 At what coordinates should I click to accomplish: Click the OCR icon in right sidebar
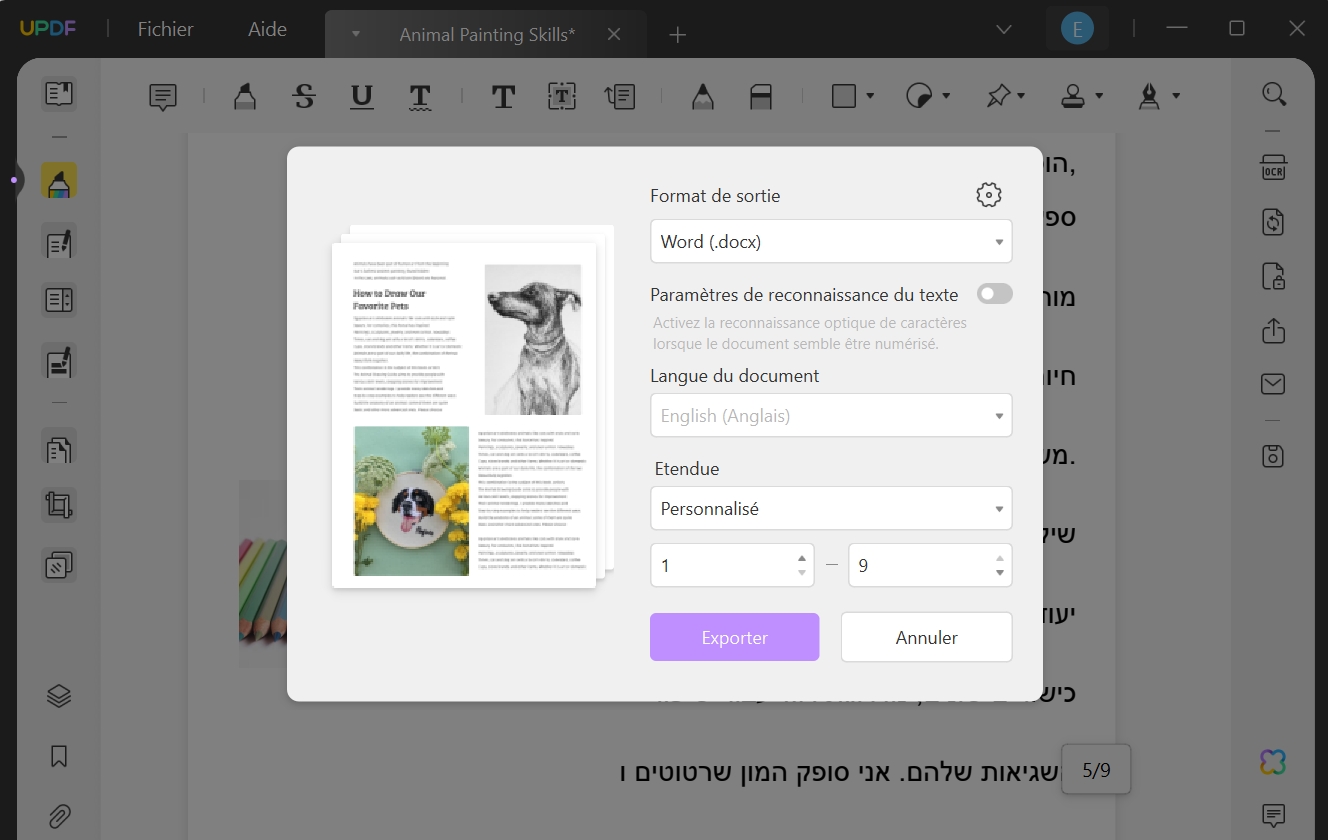pyautogui.click(x=1273, y=168)
